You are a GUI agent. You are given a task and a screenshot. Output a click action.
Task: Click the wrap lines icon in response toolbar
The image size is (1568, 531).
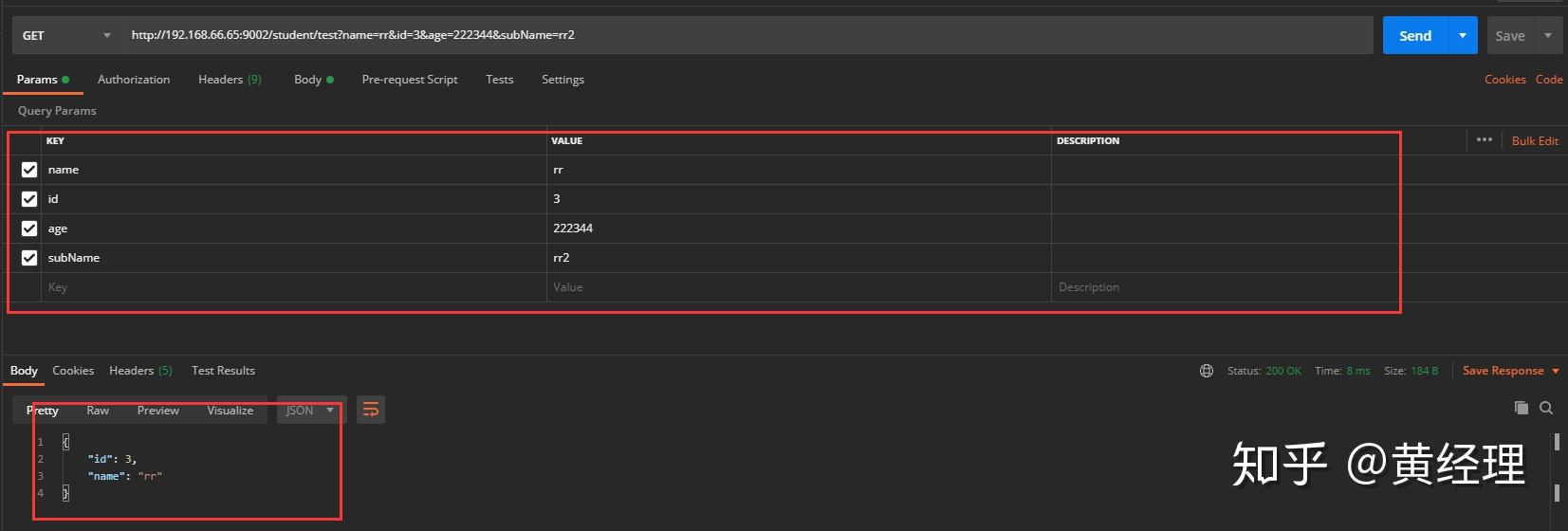371,410
